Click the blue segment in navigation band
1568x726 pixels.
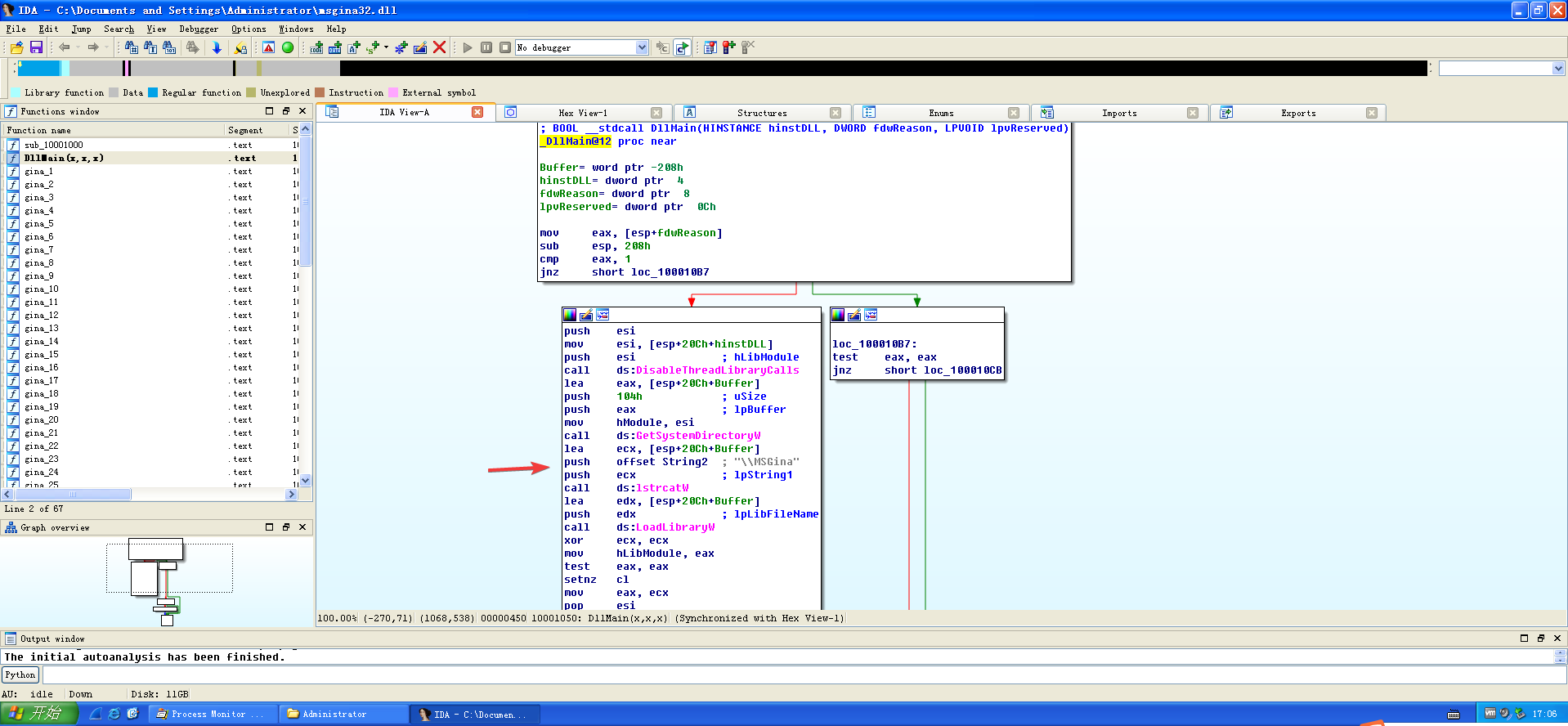pyautogui.click(x=40, y=68)
